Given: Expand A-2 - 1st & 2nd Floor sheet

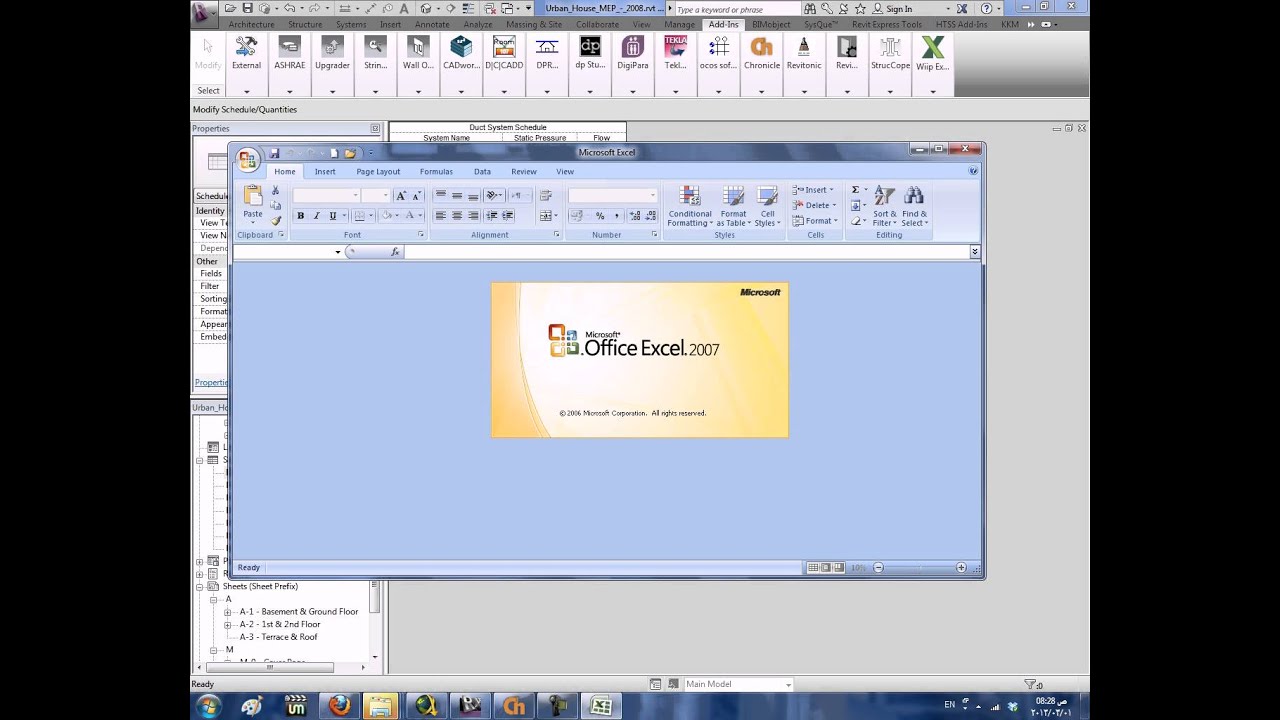Looking at the screenshot, I should 228,624.
